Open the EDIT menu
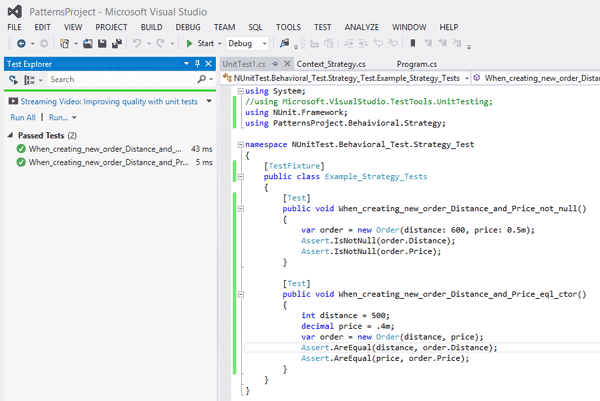Viewport: 600px width, 401px height. pyautogui.click(x=42, y=27)
